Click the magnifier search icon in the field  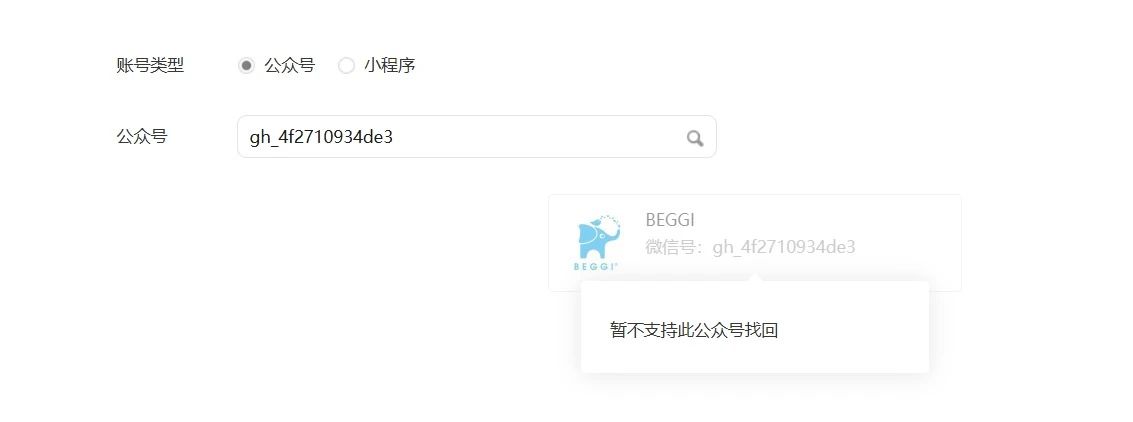tap(694, 138)
